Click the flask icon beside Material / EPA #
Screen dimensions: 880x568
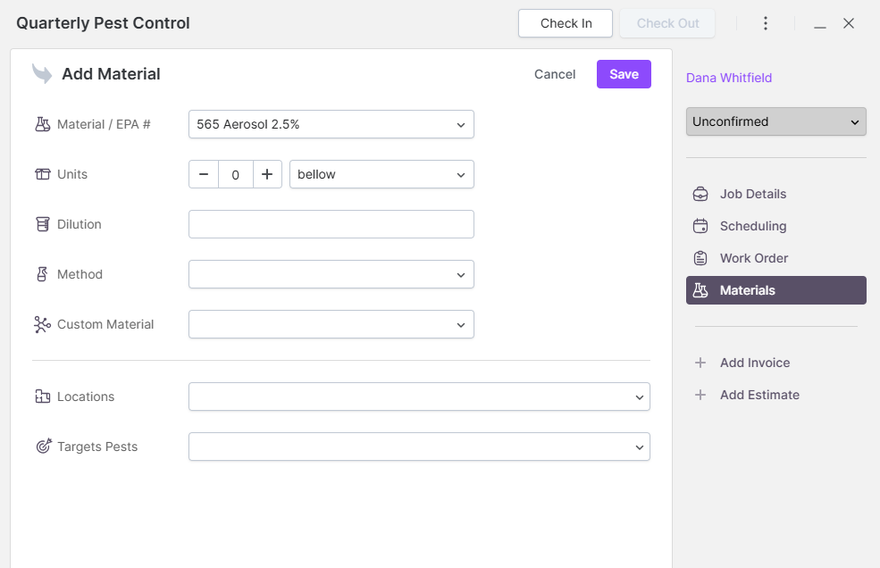coord(43,124)
